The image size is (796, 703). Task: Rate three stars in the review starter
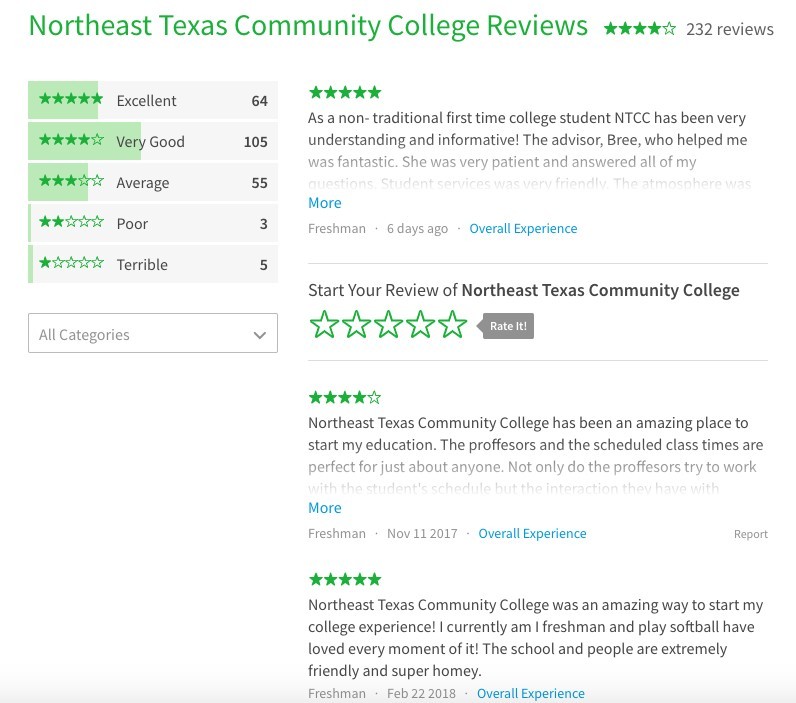[388, 324]
